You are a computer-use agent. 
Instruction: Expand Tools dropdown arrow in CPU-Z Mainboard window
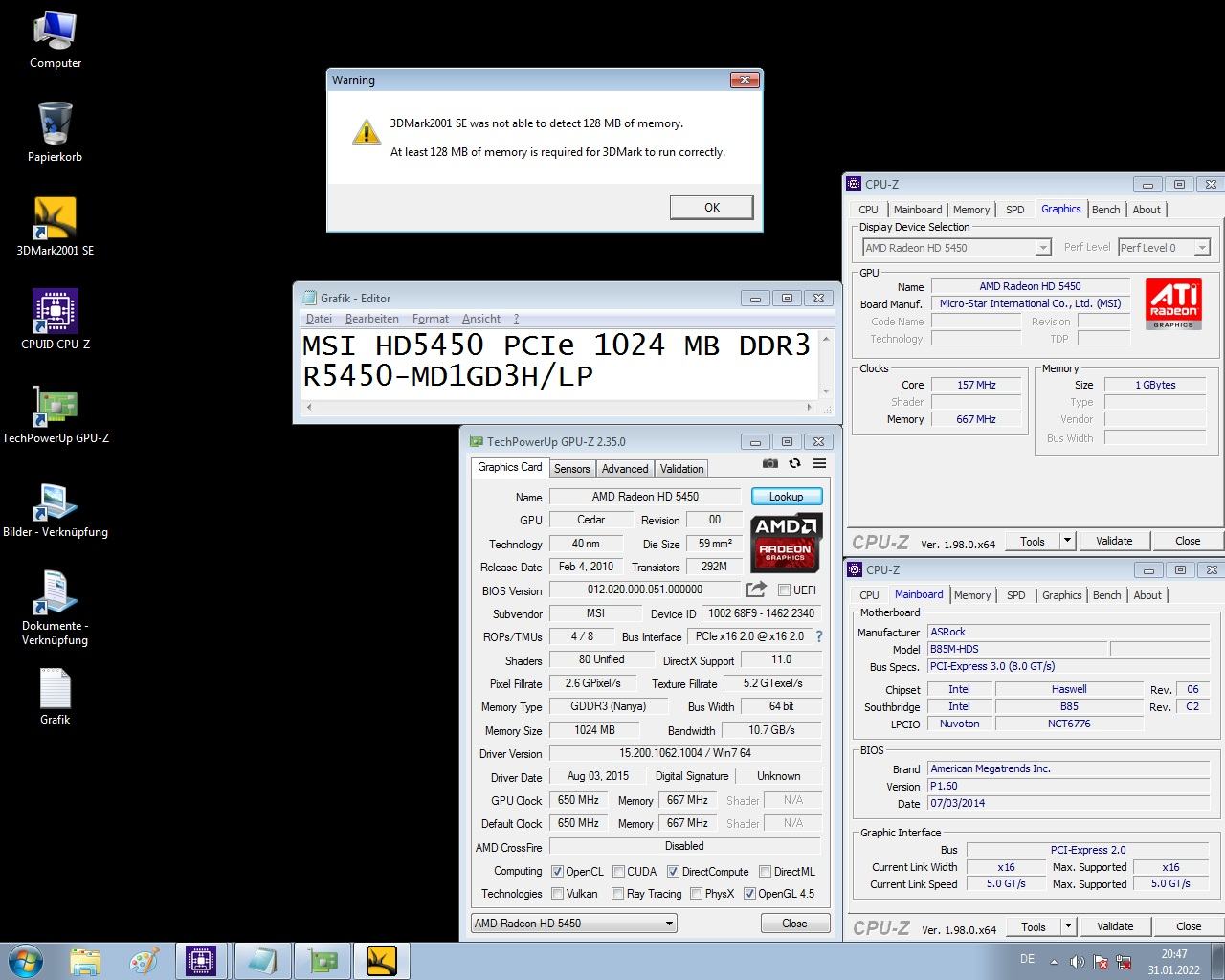1068,926
